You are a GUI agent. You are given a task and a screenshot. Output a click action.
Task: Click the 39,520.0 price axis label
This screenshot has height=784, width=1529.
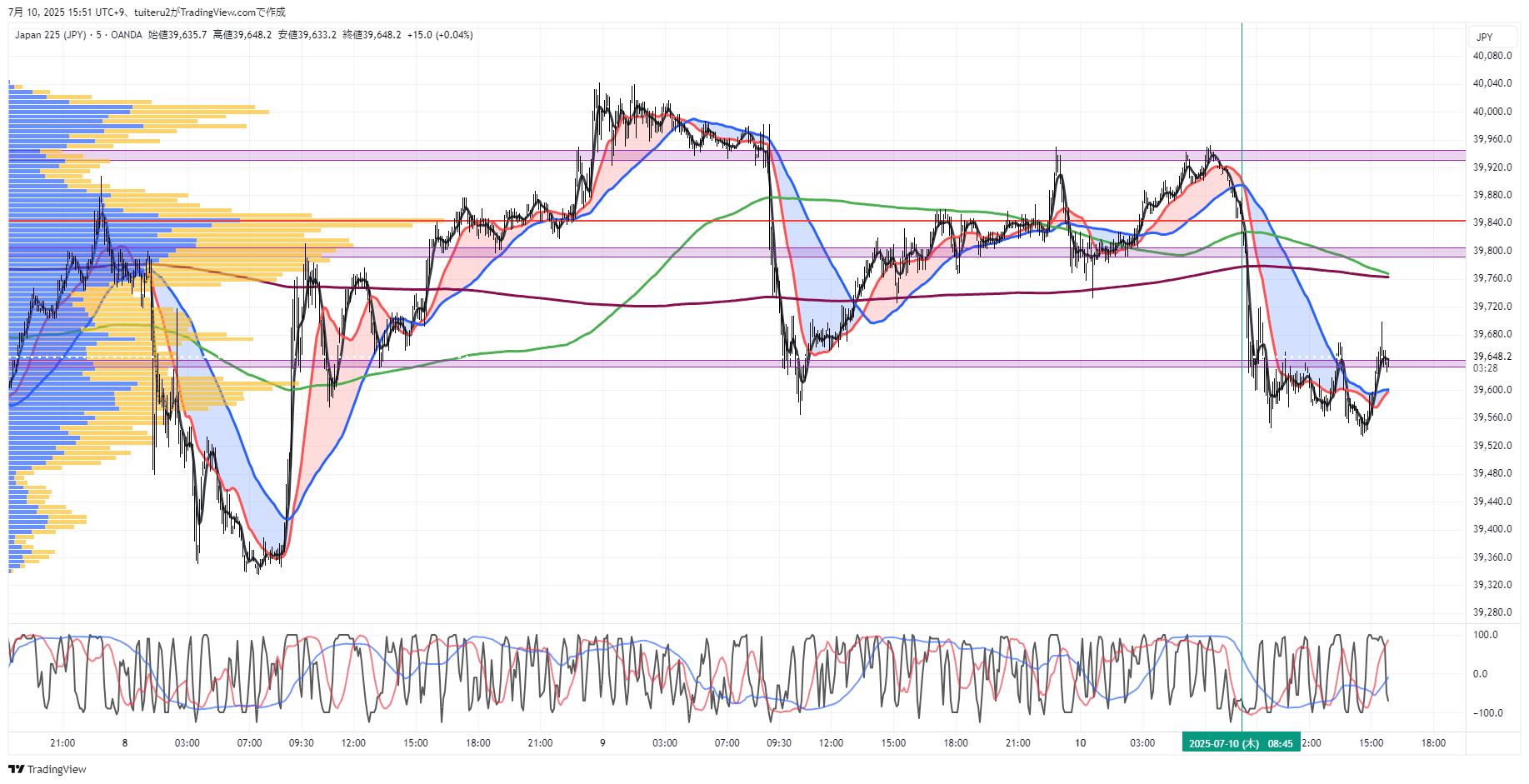click(x=1492, y=446)
